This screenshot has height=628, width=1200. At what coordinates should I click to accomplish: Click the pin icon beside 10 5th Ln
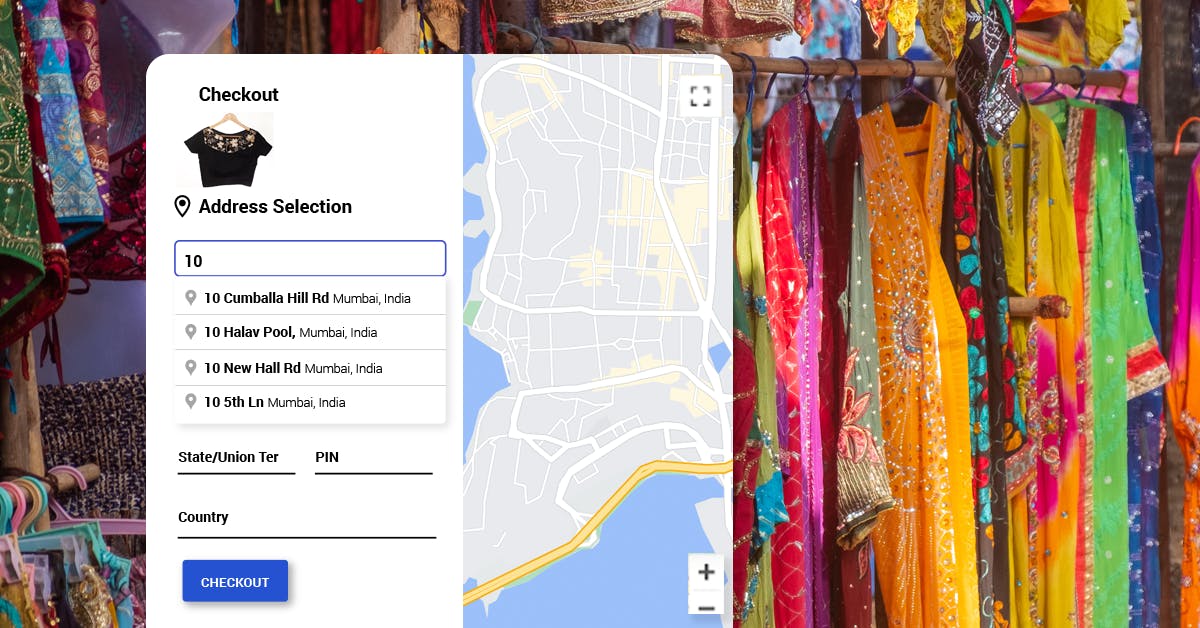191,402
